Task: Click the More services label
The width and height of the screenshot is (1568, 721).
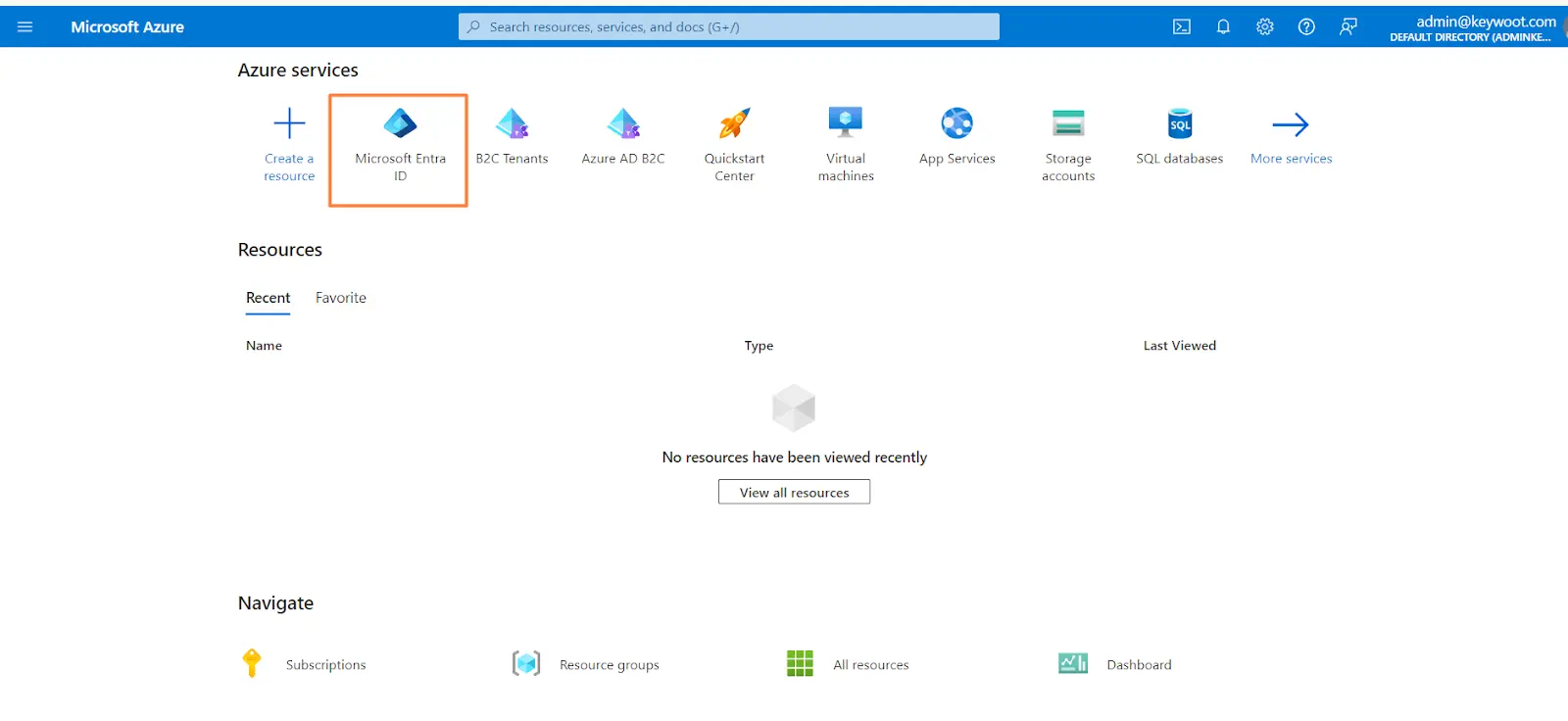Action: click(x=1291, y=159)
